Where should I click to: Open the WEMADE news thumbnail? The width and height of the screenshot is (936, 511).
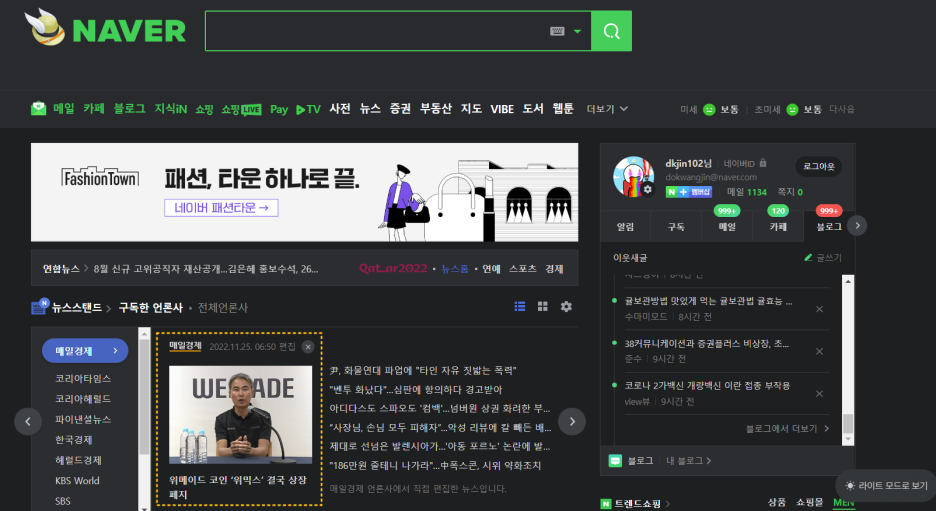pos(241,415)
